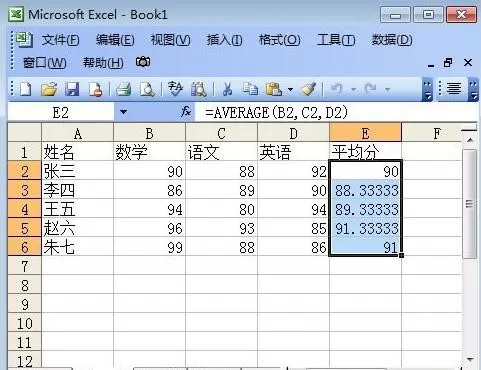Select row 1 header

tap(24, 152)
